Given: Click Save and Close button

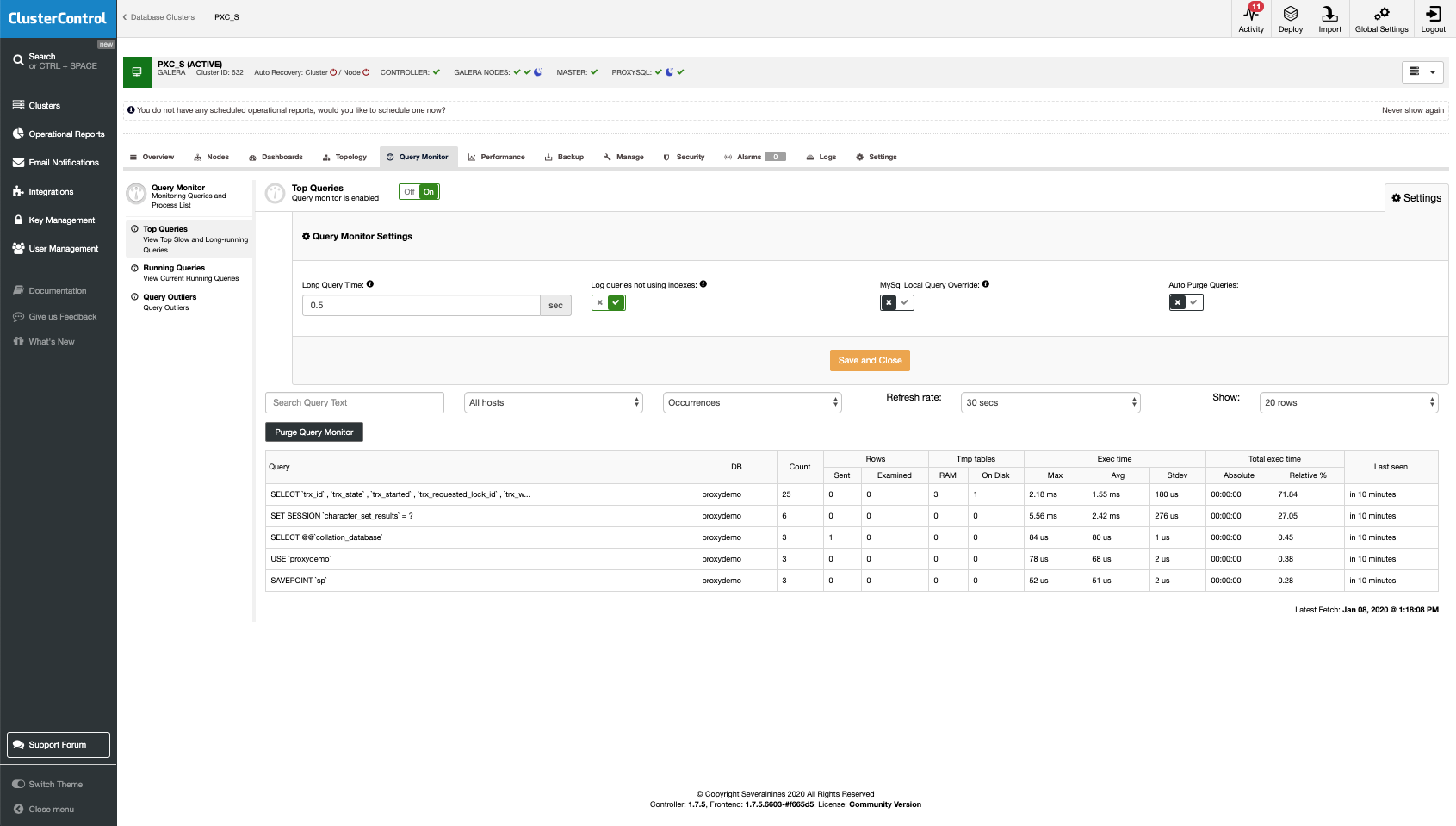Looking at the screenshot, I should coord(870,360).
